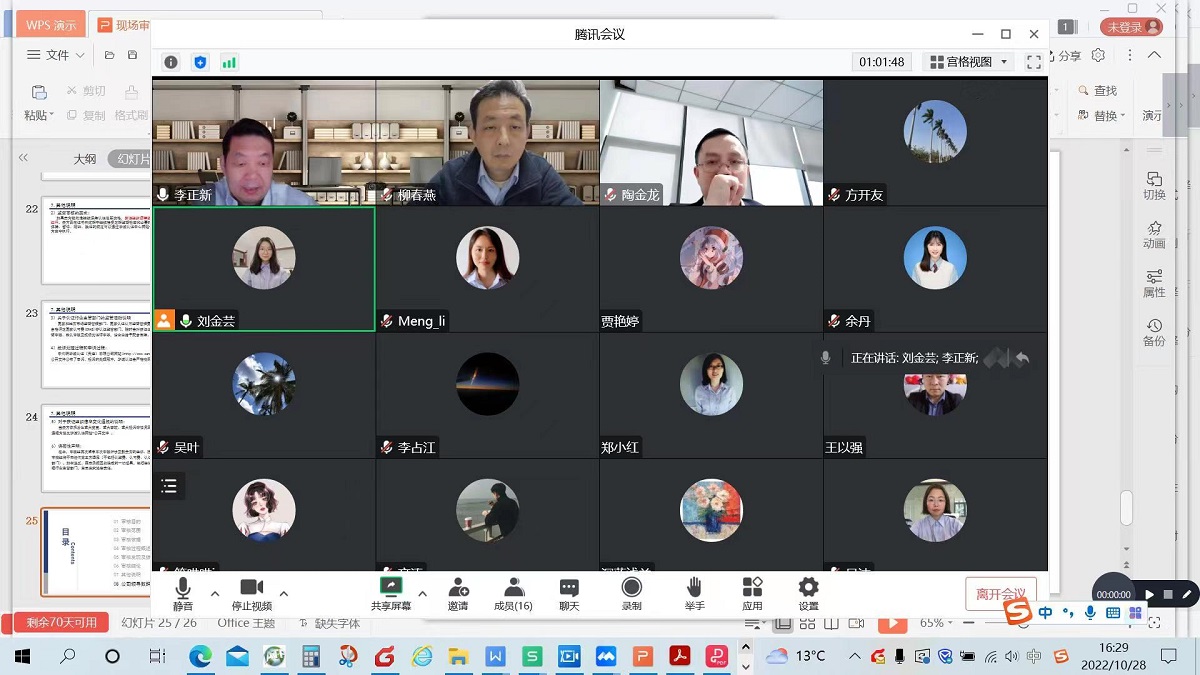Open 备份 backup side panel

click(1154, 333)
